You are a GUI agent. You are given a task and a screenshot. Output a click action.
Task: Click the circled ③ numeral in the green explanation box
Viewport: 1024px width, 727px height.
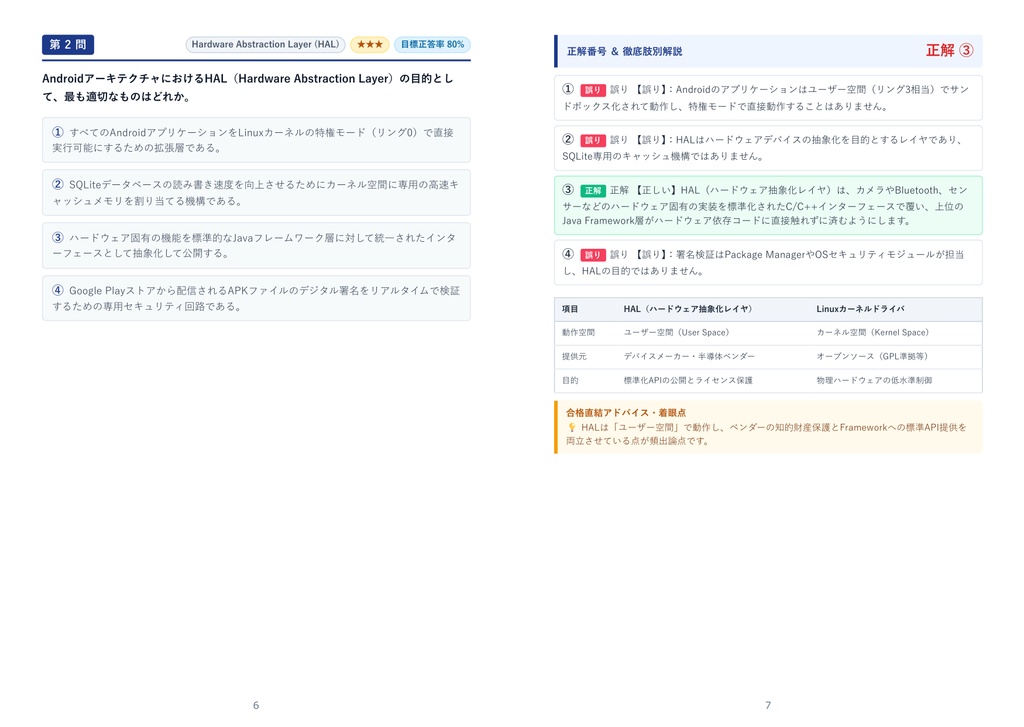coord(568,190)
